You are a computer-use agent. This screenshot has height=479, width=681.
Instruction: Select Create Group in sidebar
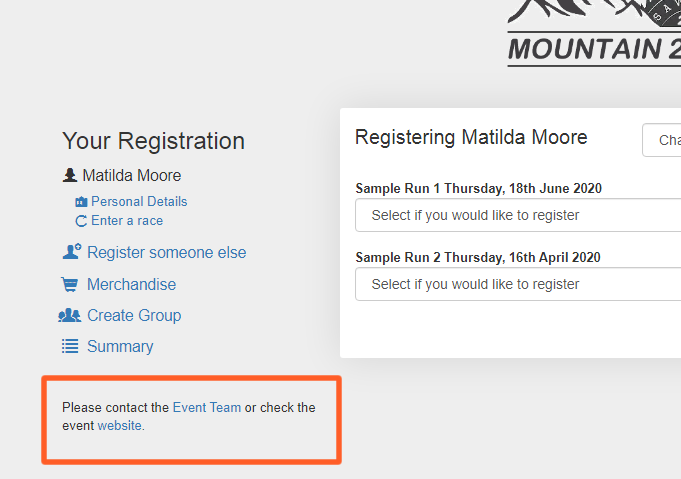point(134,316)
